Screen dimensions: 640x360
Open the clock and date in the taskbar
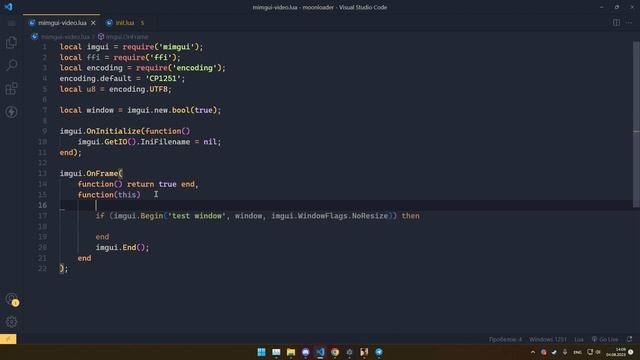click(x=616, y=352)
